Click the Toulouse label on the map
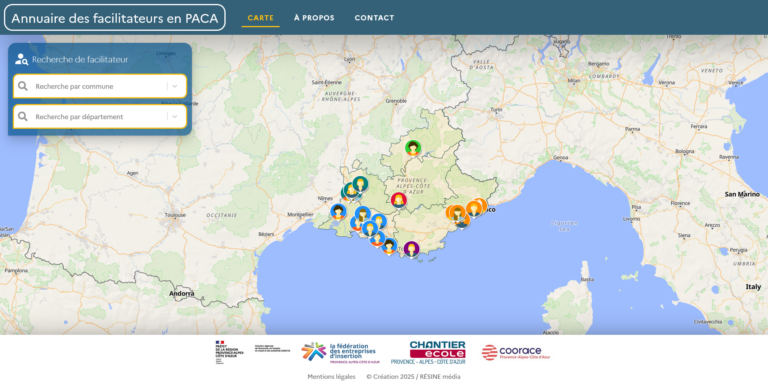The width and height of the screenshot is (768, 382). (175, 215)
